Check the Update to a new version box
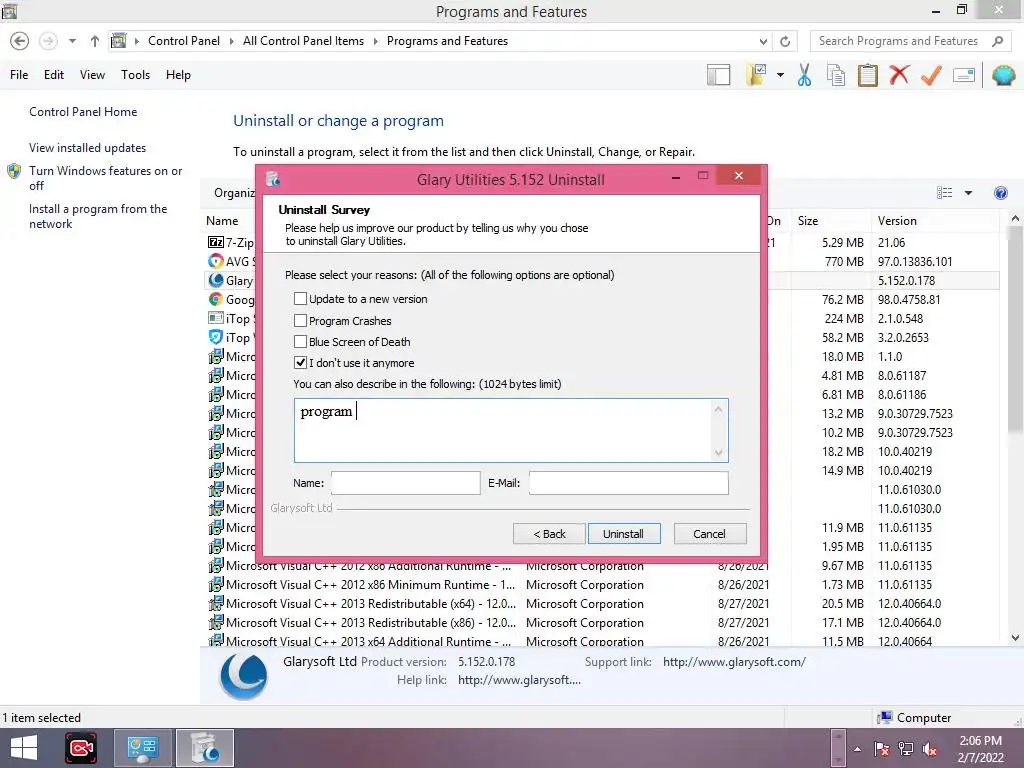The image size is (1024, 768). [x=300, y=299]
